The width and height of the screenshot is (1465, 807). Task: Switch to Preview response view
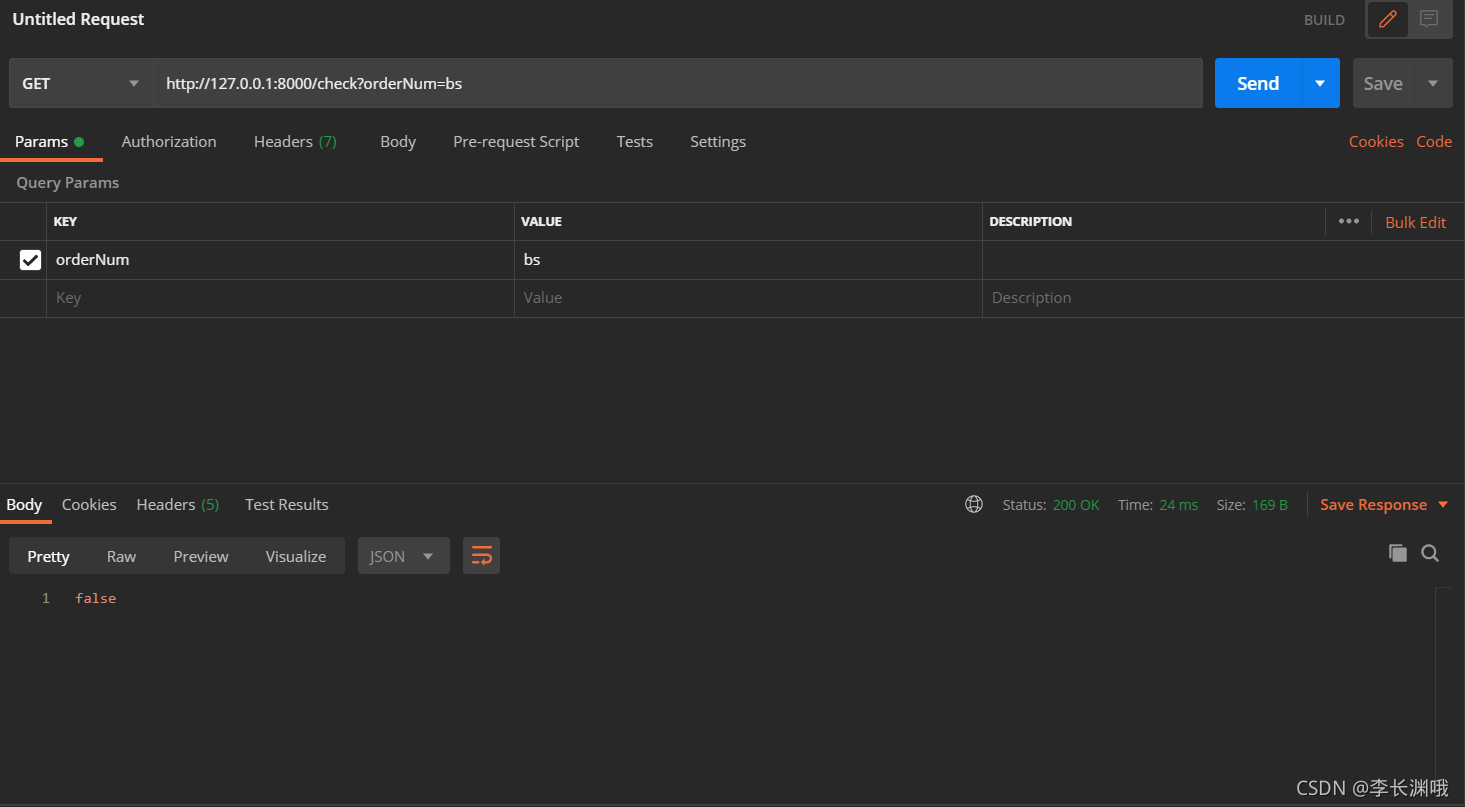(201, 556)
